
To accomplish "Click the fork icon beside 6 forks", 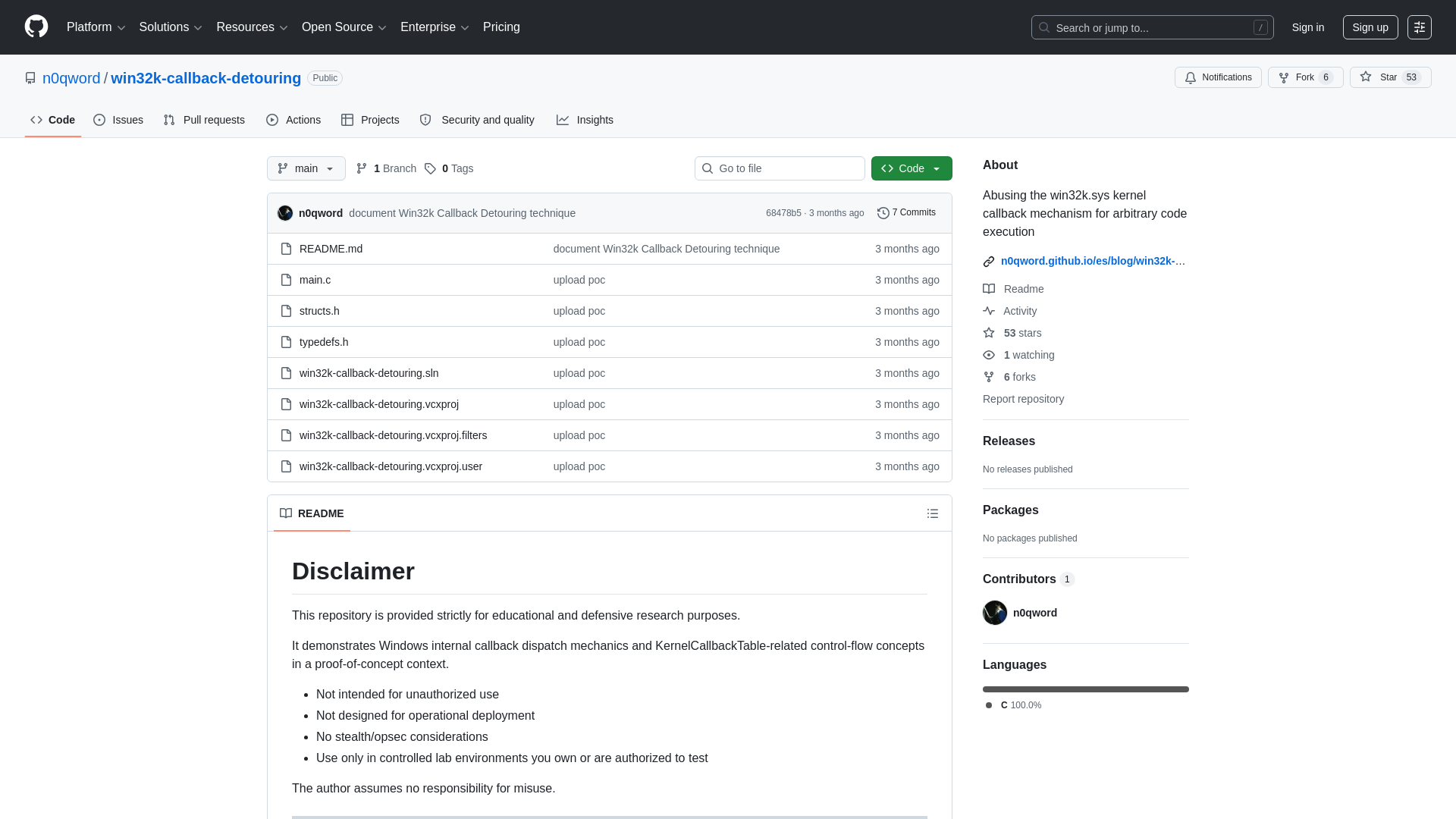I will tap(989, 377).
